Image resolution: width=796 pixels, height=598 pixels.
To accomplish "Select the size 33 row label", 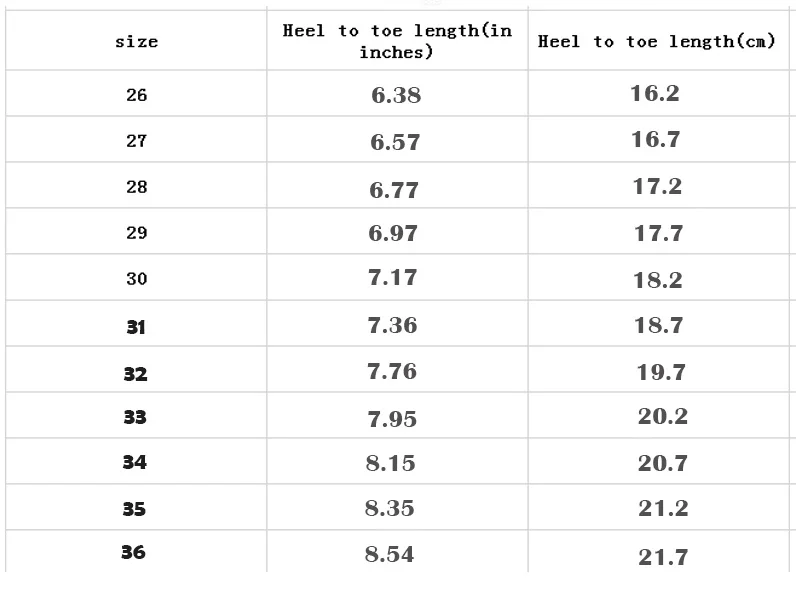I will click(x=135, y=417).
